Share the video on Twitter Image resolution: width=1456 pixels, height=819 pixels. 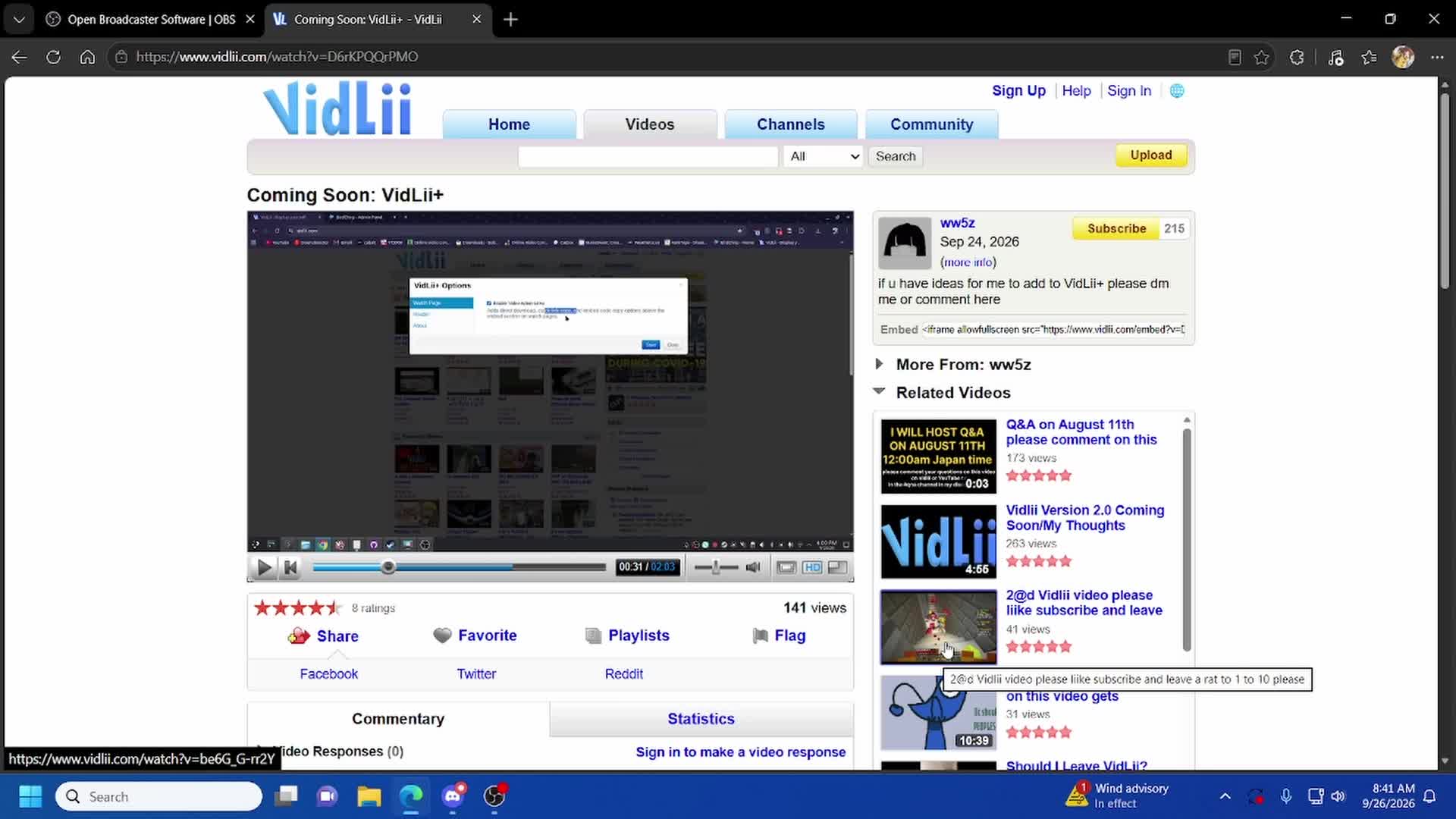pyautogui.click(x=476, y=673)
